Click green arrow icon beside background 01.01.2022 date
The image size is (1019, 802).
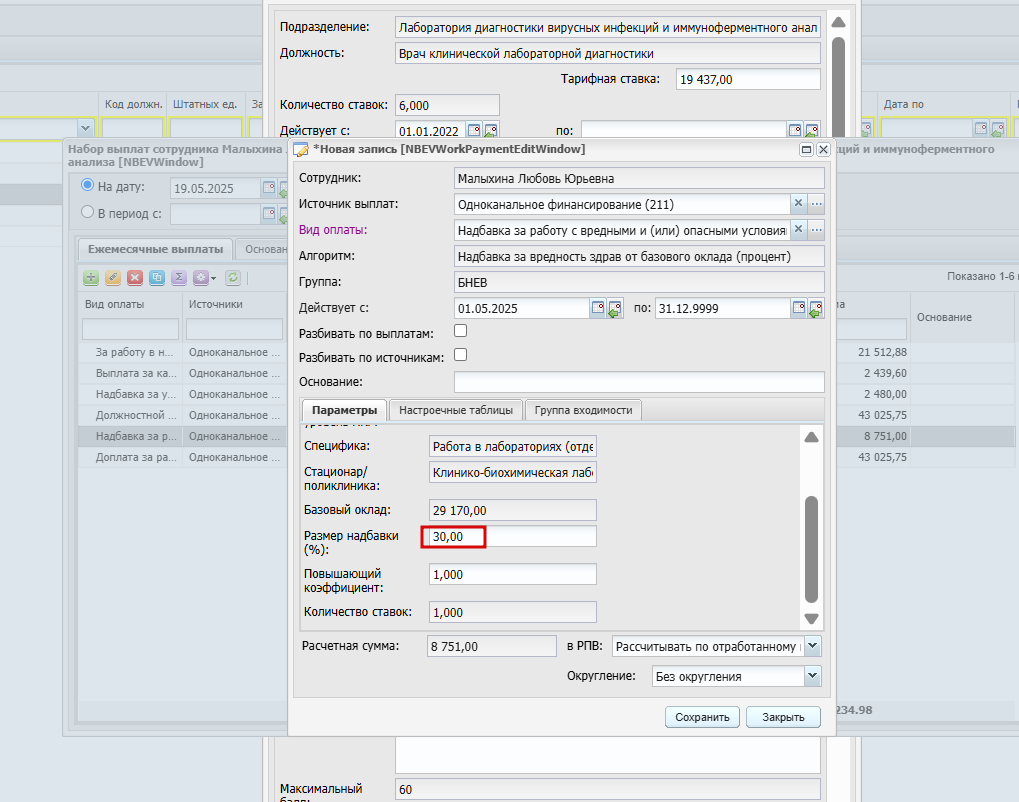pos(491,131)
